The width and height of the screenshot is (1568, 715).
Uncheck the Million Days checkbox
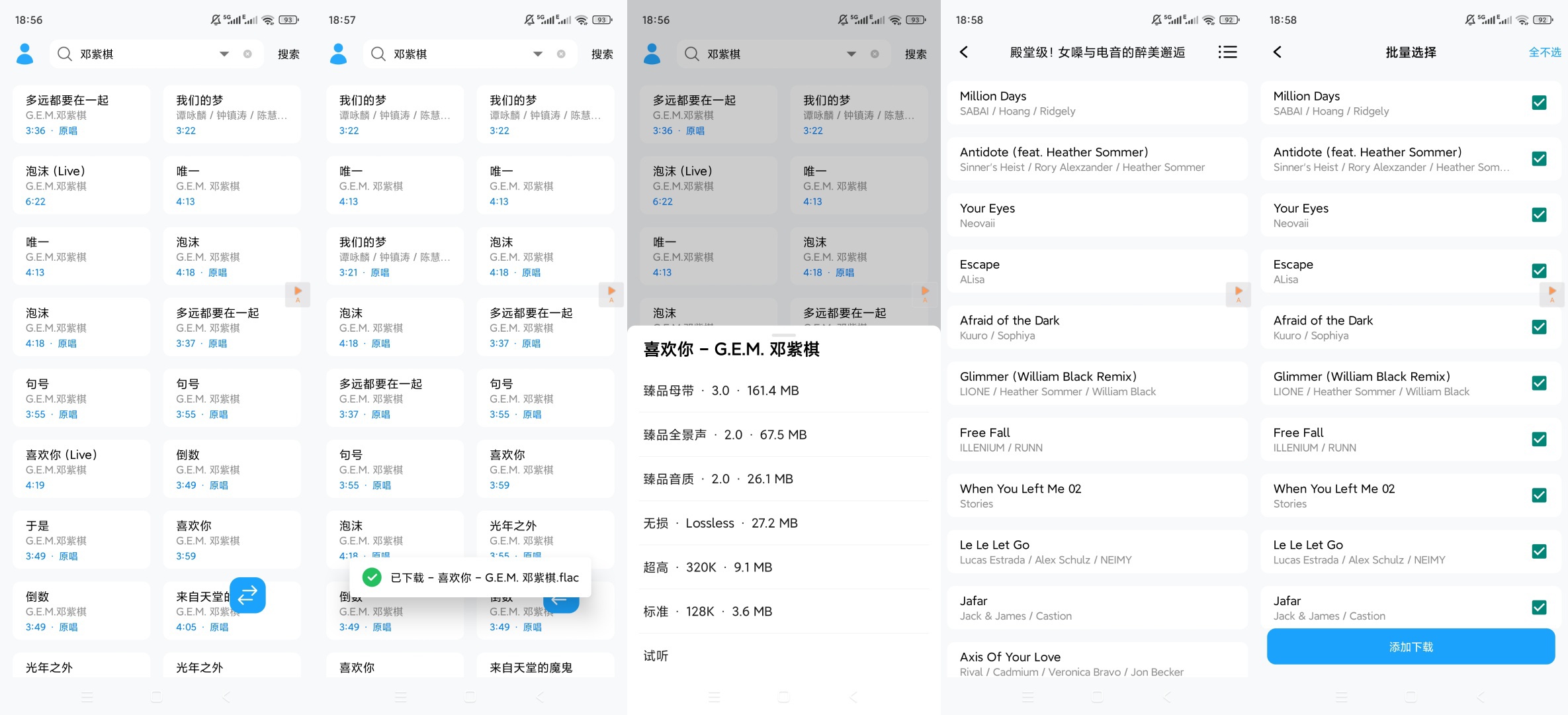coord(1539,103)
